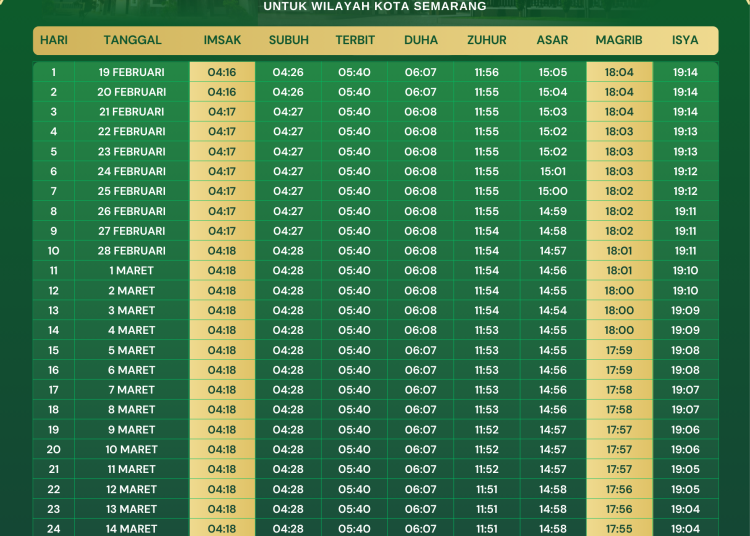Select the TERBIT column header
Screen dimensions: 750x536
click(355, 40)
